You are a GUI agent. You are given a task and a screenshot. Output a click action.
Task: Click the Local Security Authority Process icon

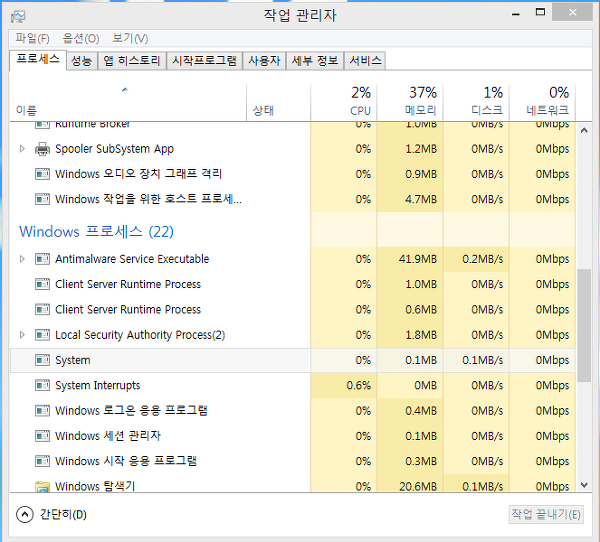tap(42, 335)
